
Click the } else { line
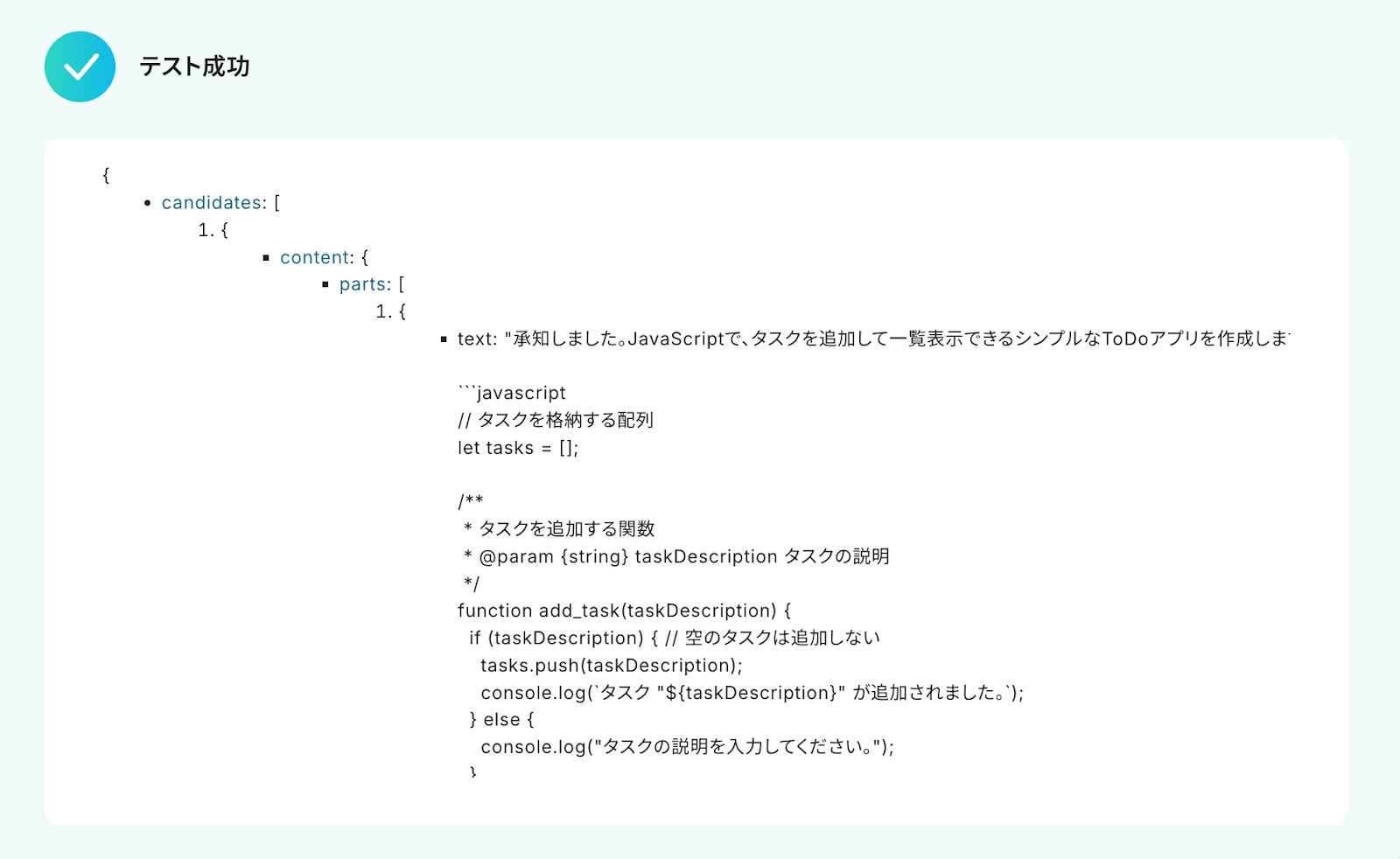(x=501, y=720)
